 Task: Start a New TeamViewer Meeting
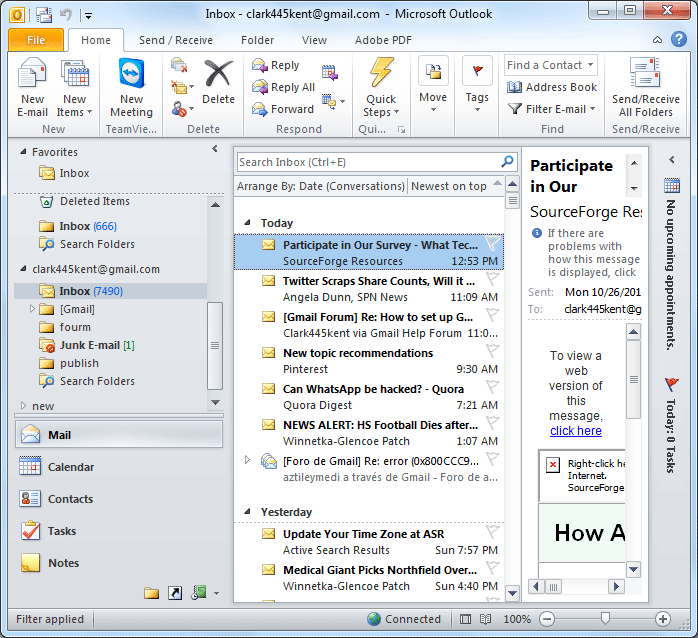coord(131,88)
